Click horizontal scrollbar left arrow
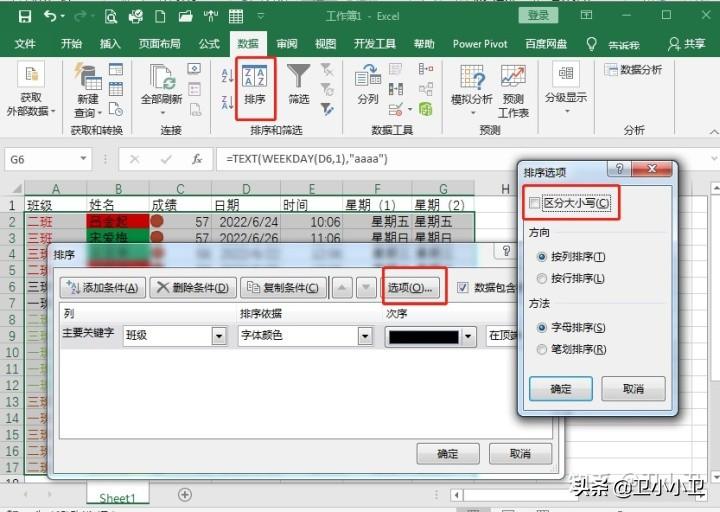The image size is (720, 512). (x=456, y=495)
